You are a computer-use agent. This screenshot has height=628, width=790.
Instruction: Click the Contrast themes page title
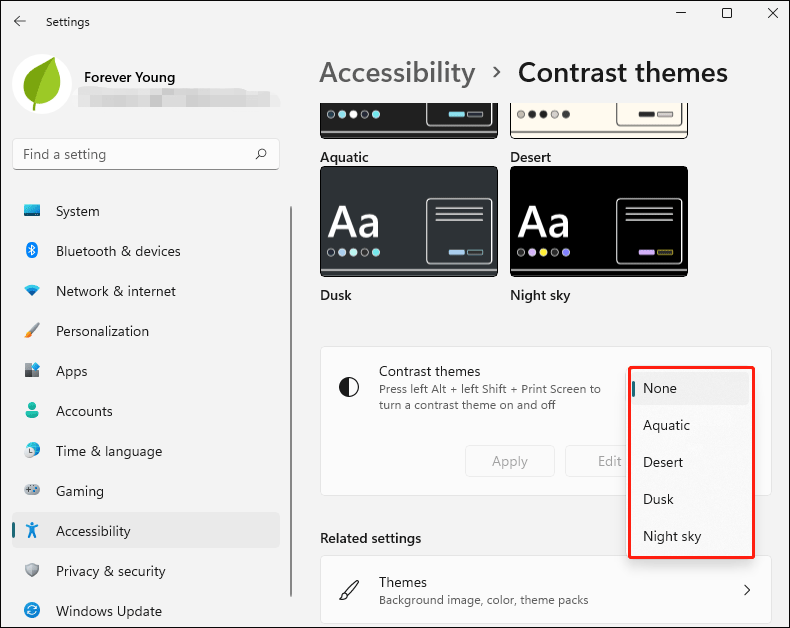(623, 73)
